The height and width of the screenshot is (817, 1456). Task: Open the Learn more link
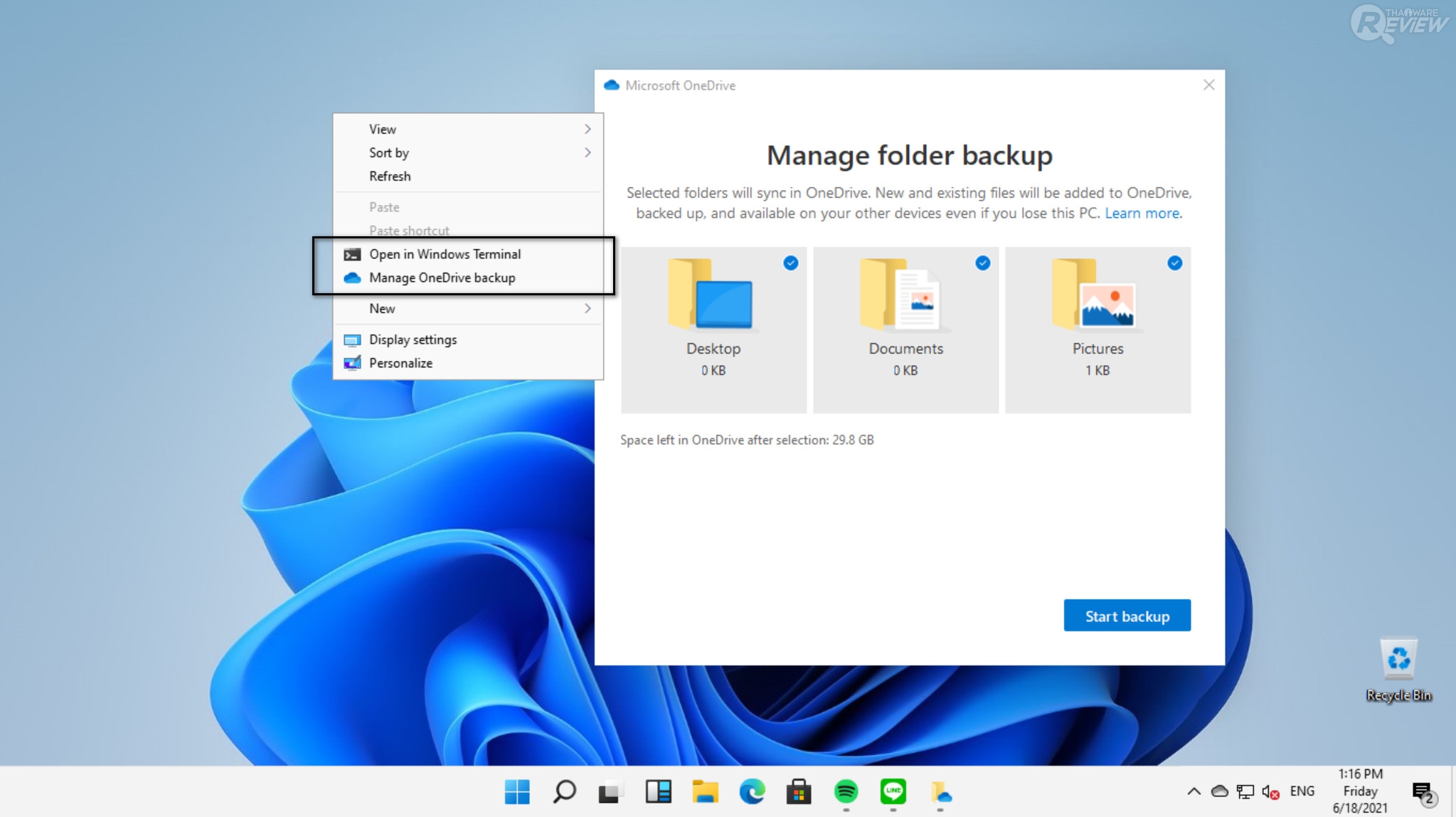tap(1142, 213)
